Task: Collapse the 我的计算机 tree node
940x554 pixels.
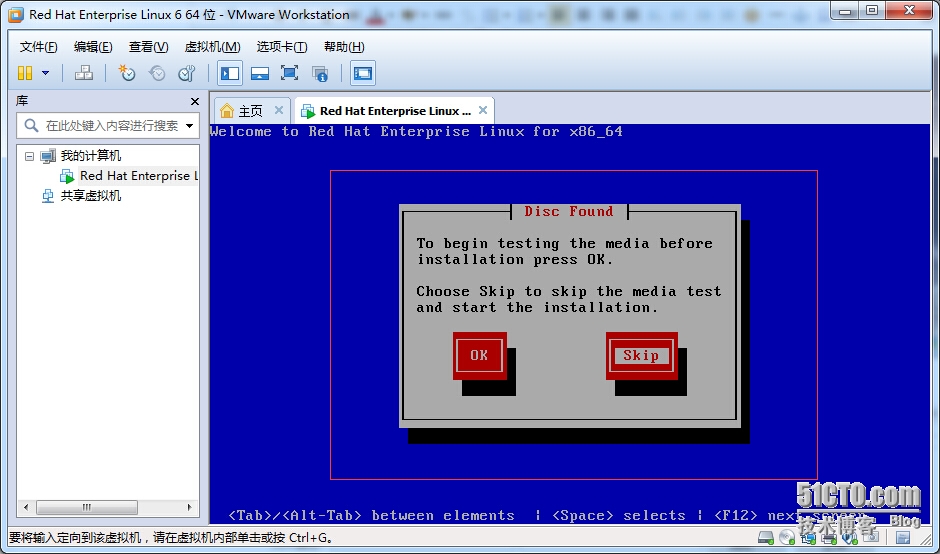Action: pyautogui.click(x=29, y=156)
